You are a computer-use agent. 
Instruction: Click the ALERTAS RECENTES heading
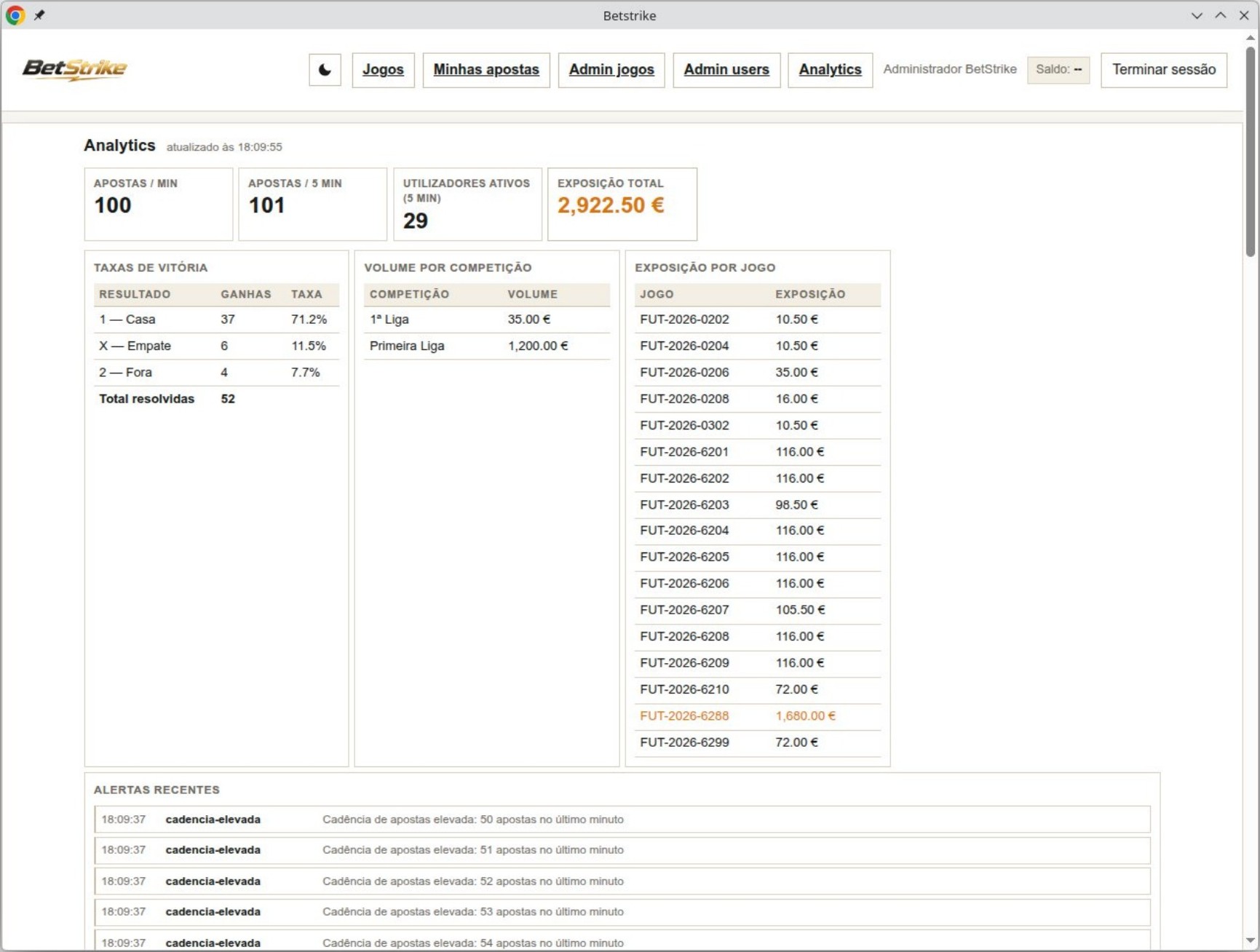(156, 790)
